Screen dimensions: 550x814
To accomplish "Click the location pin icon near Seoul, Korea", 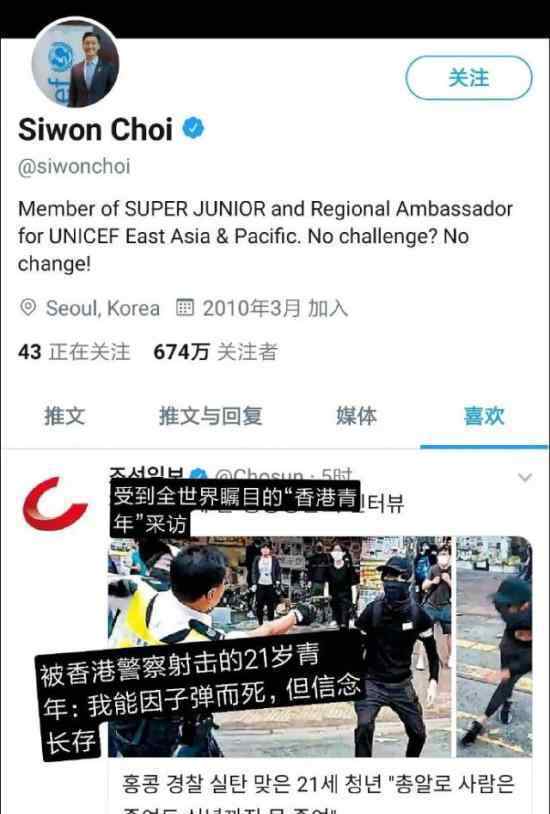I will [x=28, y=307].
